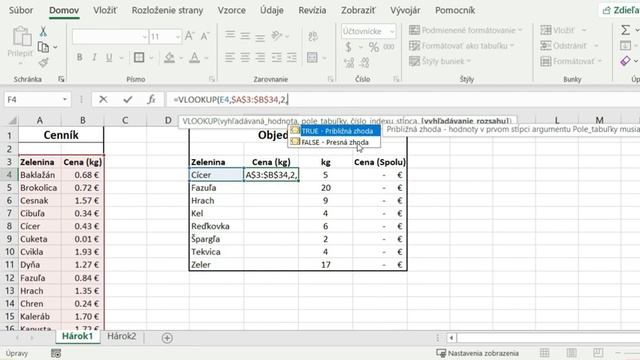
Task: Open the font name combo box
Action: click(x=110, y=37)
